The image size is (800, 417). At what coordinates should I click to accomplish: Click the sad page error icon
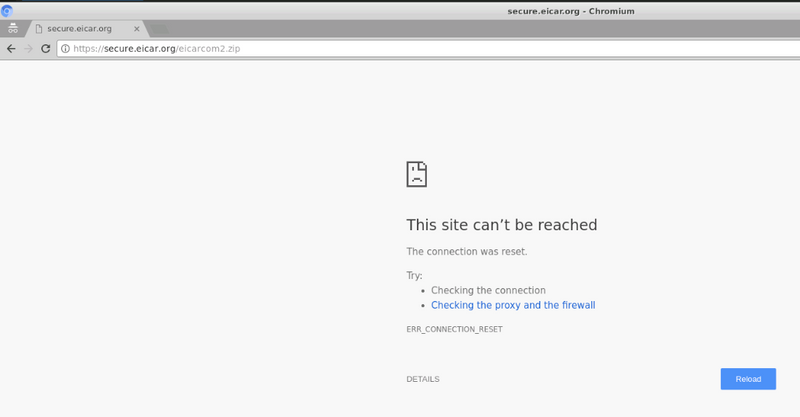point(416,174)
